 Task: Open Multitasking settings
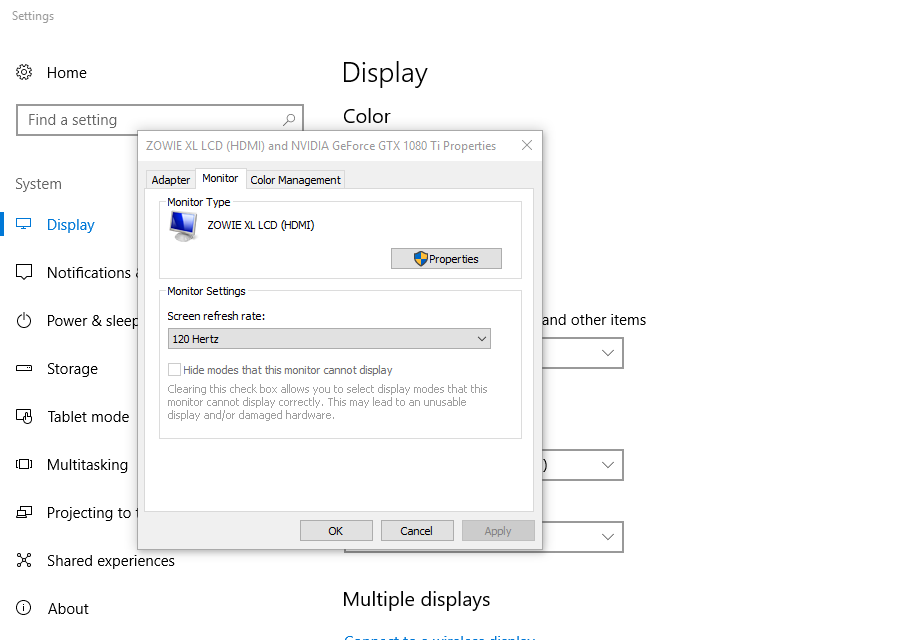coord(88,465)
